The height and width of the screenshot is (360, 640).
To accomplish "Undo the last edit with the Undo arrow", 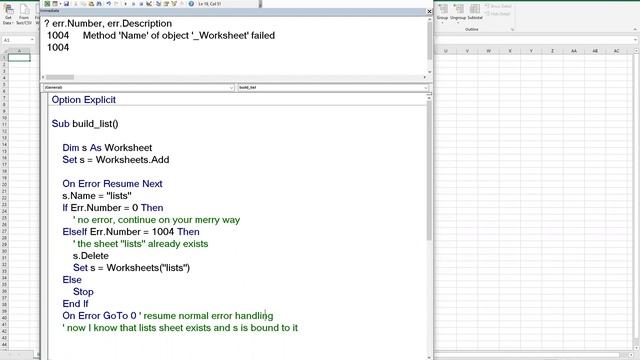I will (x=109, y=4).
